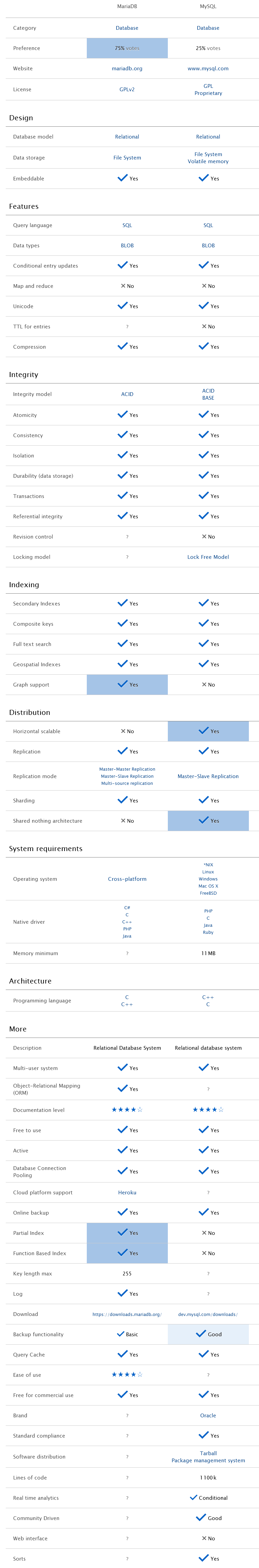Click MySQL's Backup functionality Good checkmark
This screenshot has height=1568, width=259.
(x=201, y=1334)
